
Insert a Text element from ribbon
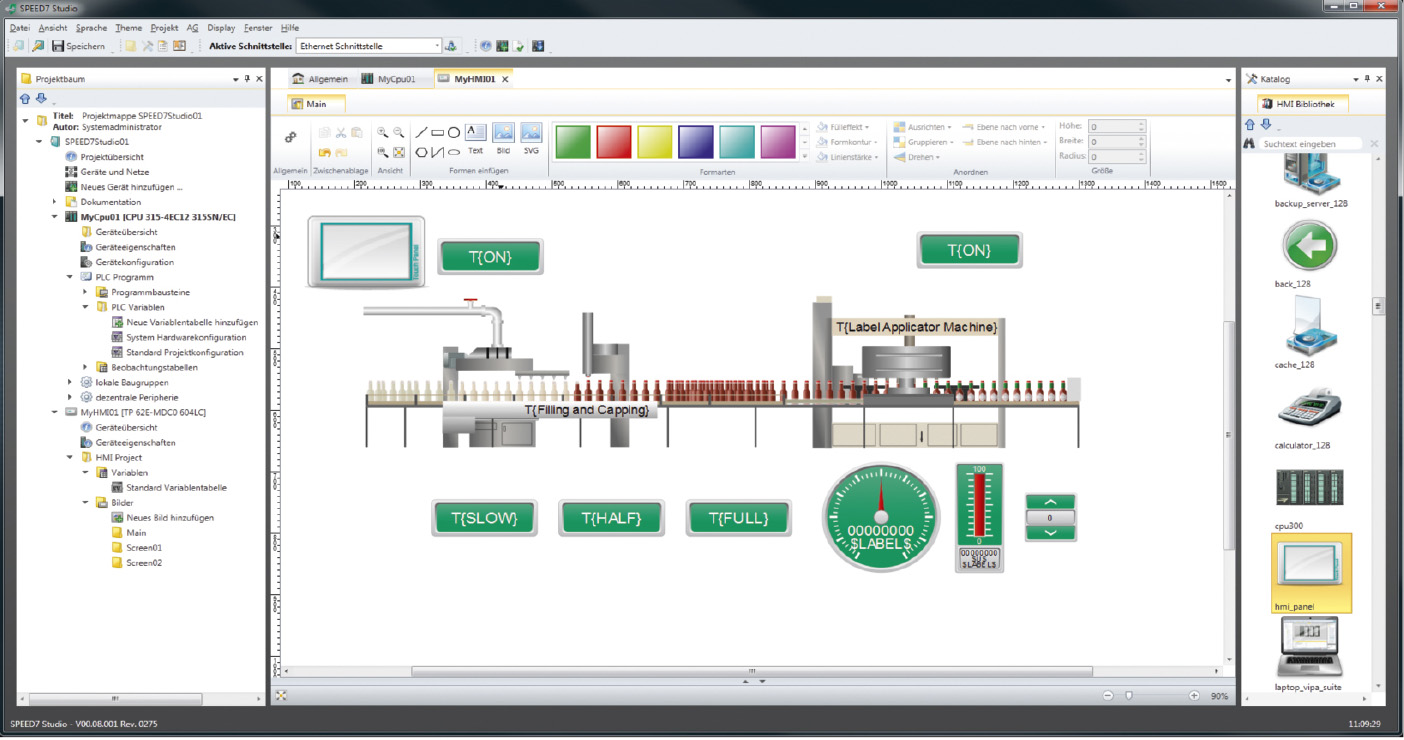tap(475, 139)
